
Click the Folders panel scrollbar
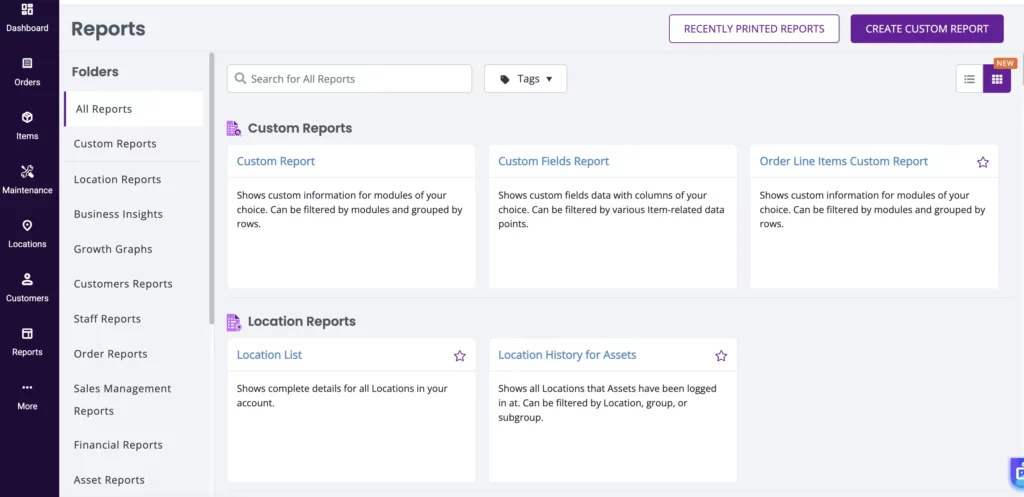[211, 188]
